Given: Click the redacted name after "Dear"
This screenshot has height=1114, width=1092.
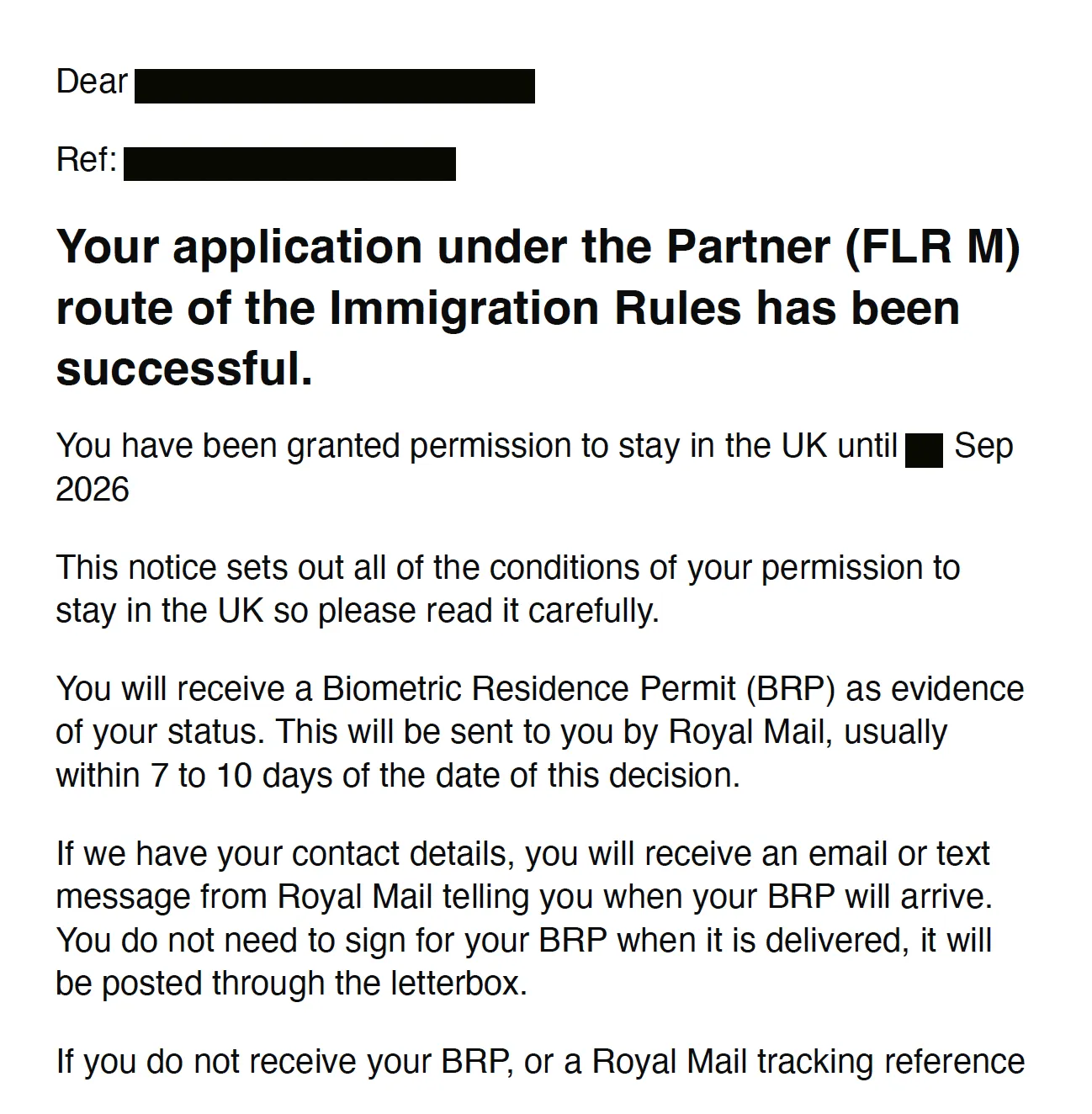Looking at the screenshot, I should coord(334,86).
